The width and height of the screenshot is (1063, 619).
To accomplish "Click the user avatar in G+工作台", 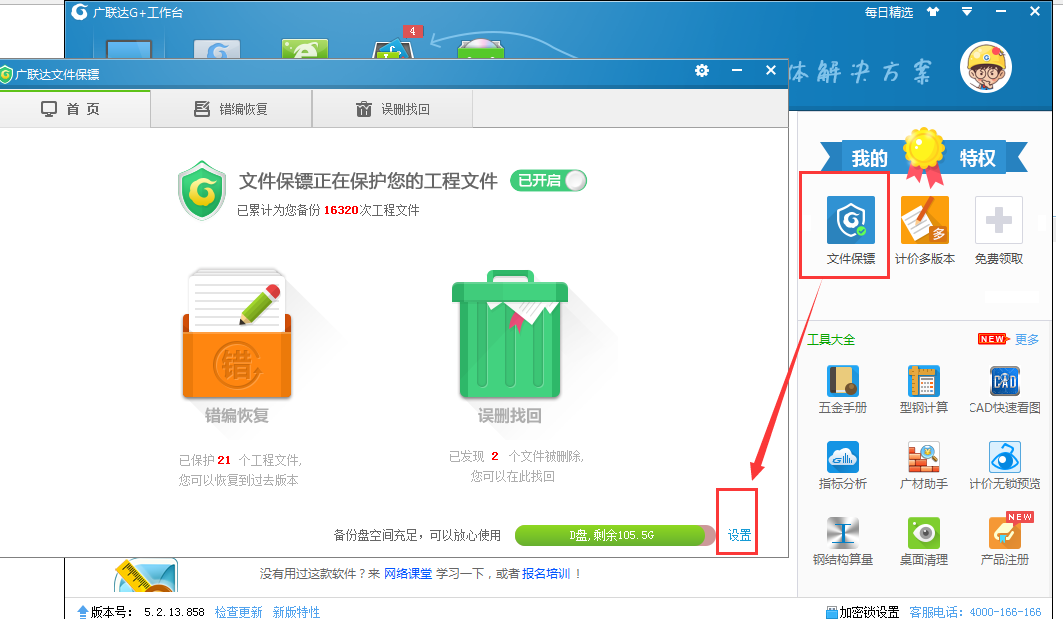I will [x=986, y=68].
